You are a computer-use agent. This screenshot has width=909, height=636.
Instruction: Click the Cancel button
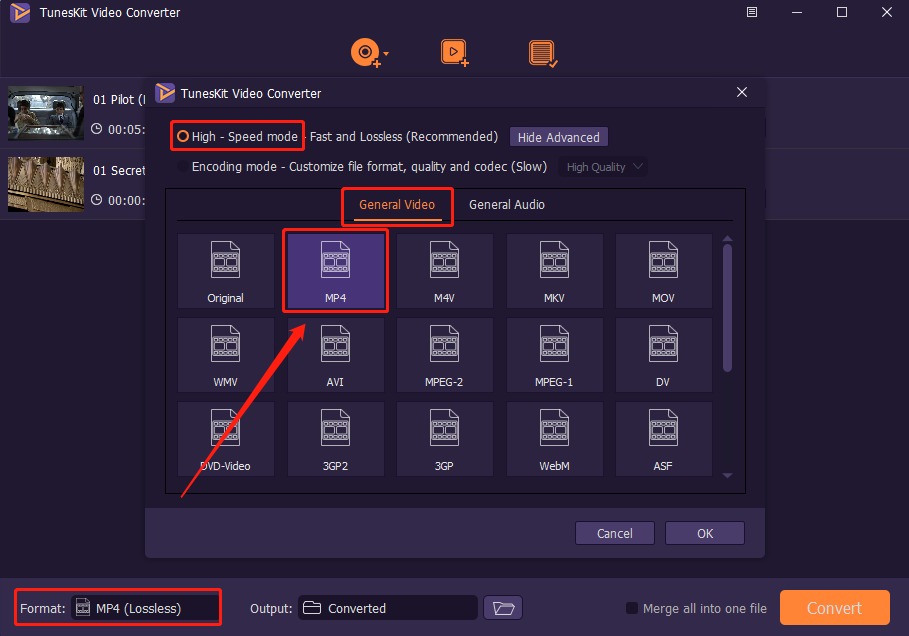[x=615, y=533]
